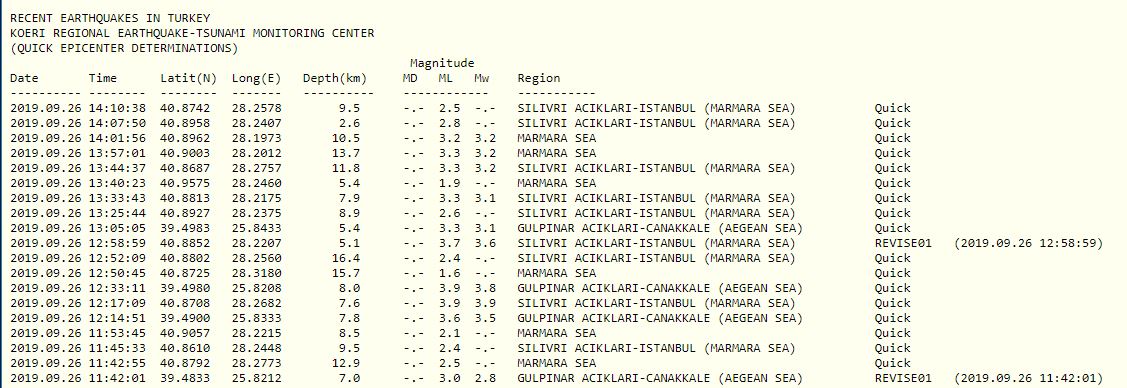
Task: Click the 'RECENT EARTHQUAKES IN TURKEY' title line
Action: tap(110, 18)
